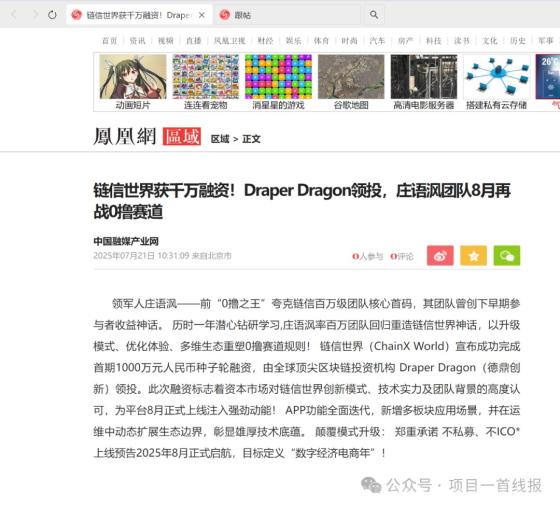Open 凤凰卫视 in the top navigation
This screenshot has width=560, height=508.
click(x=230, y=41)
